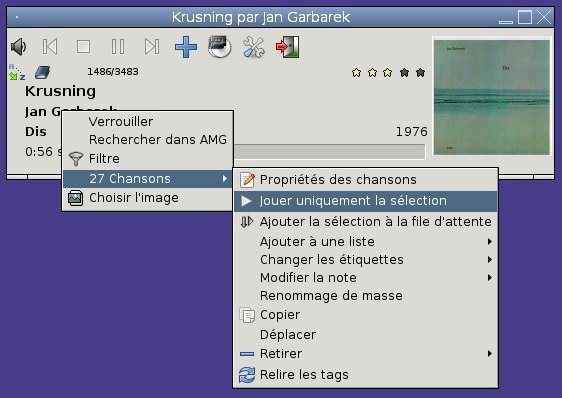This screenshot has width=562, height=398.
Task: Set rating to four stars
Action: point(404,73)
